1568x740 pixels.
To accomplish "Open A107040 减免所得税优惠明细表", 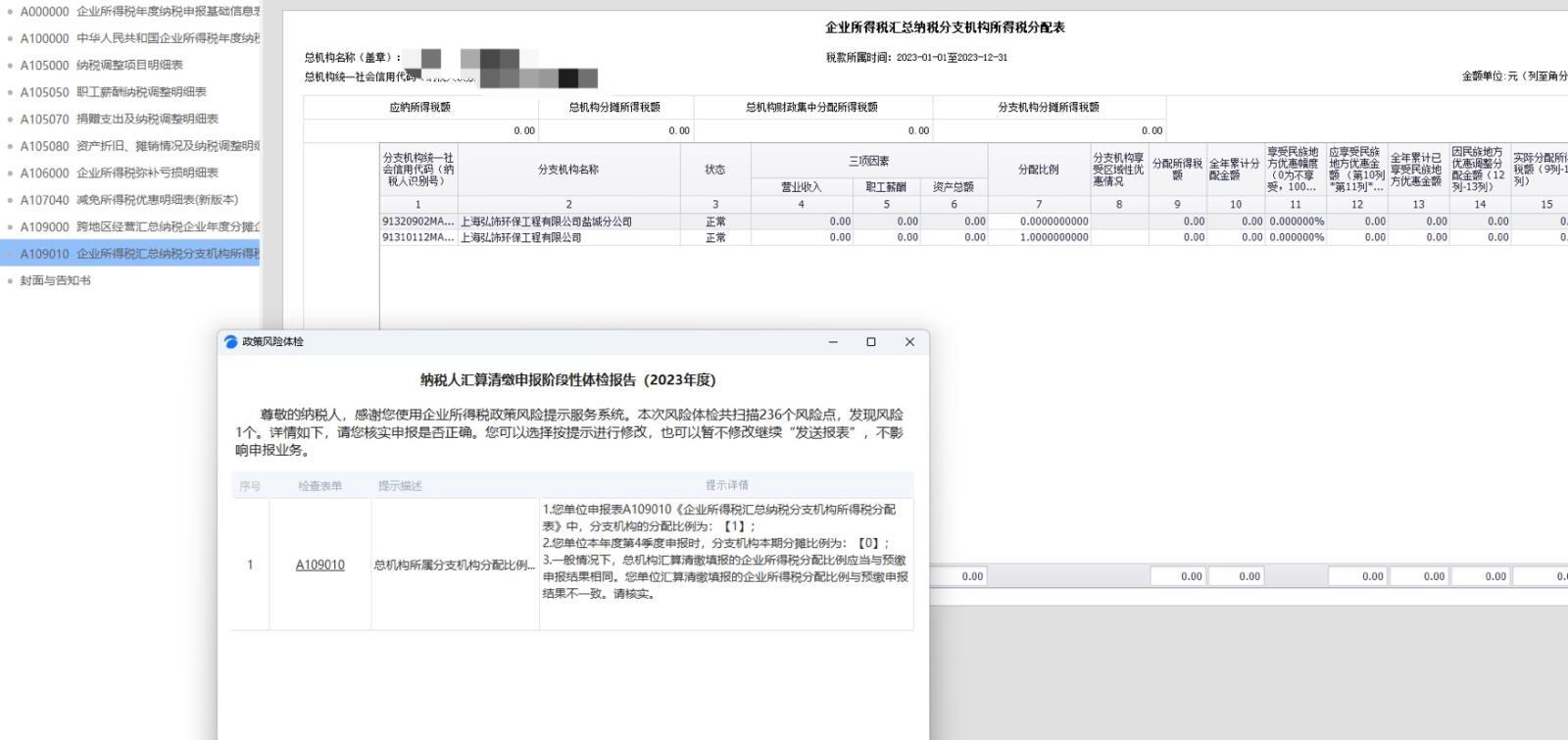I will [129, 200].
